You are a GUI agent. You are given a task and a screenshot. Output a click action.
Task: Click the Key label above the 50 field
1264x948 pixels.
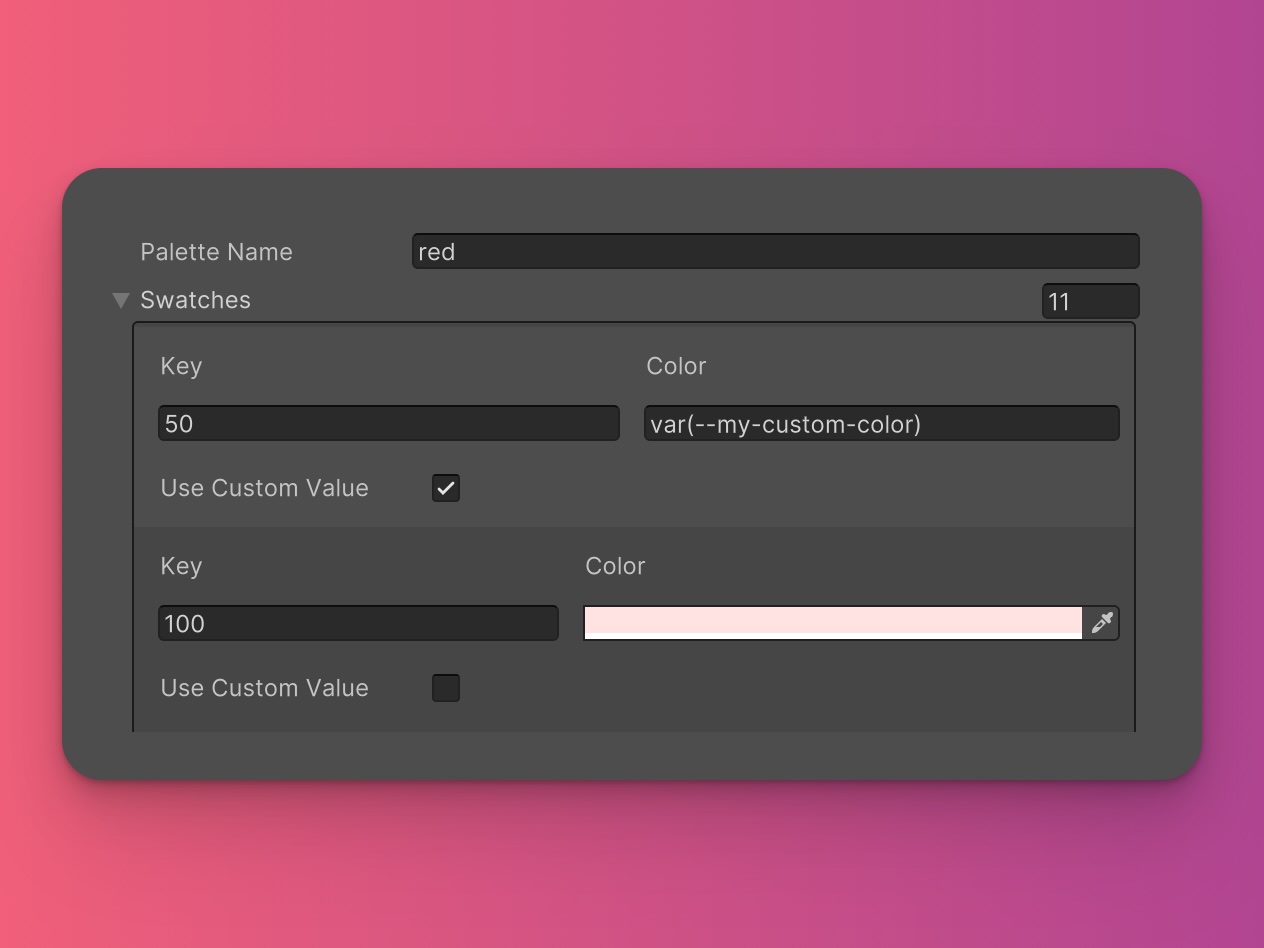[x=181, y=366]
